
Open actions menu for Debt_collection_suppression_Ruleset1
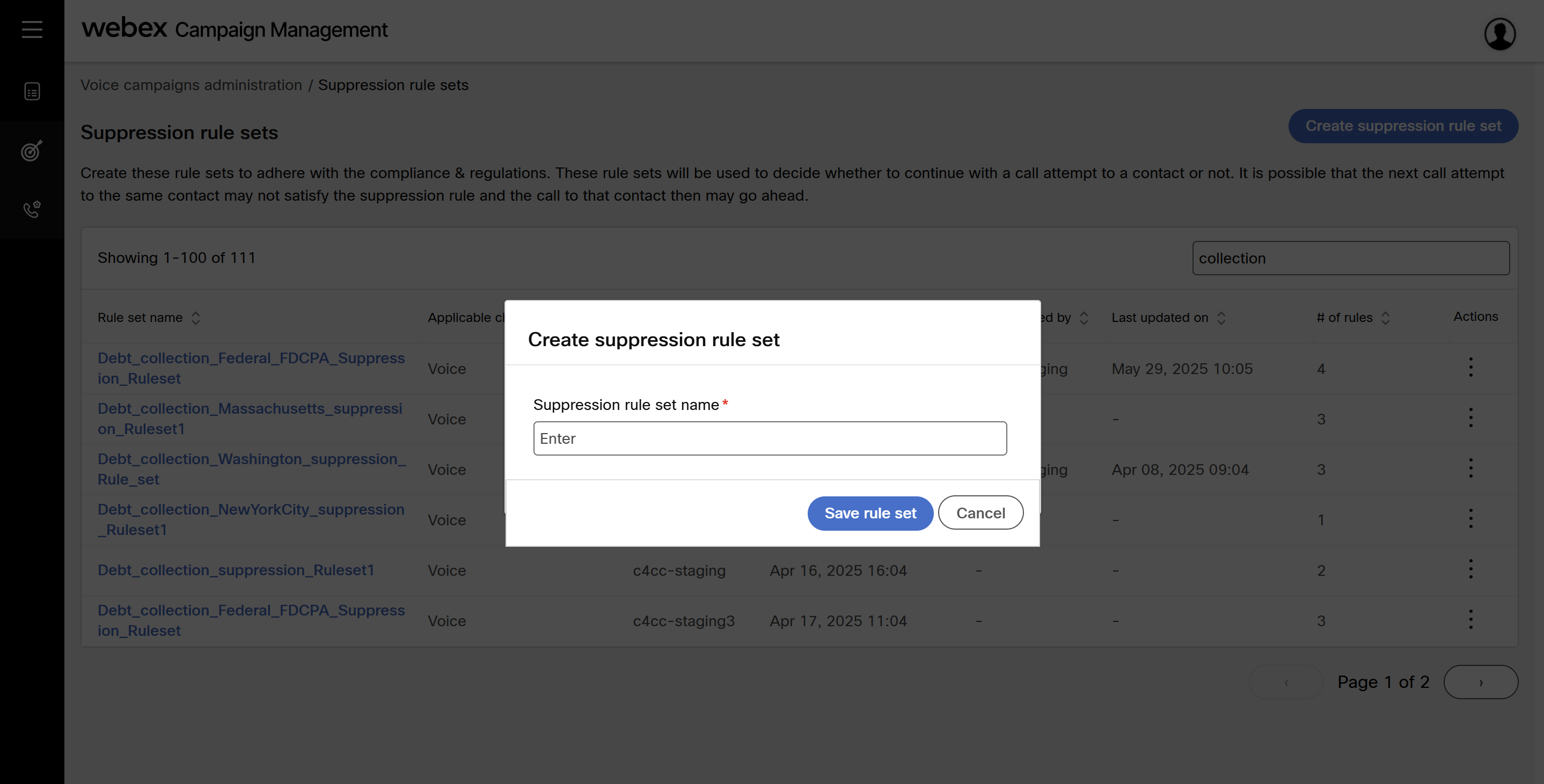(x=1470, y=569)
